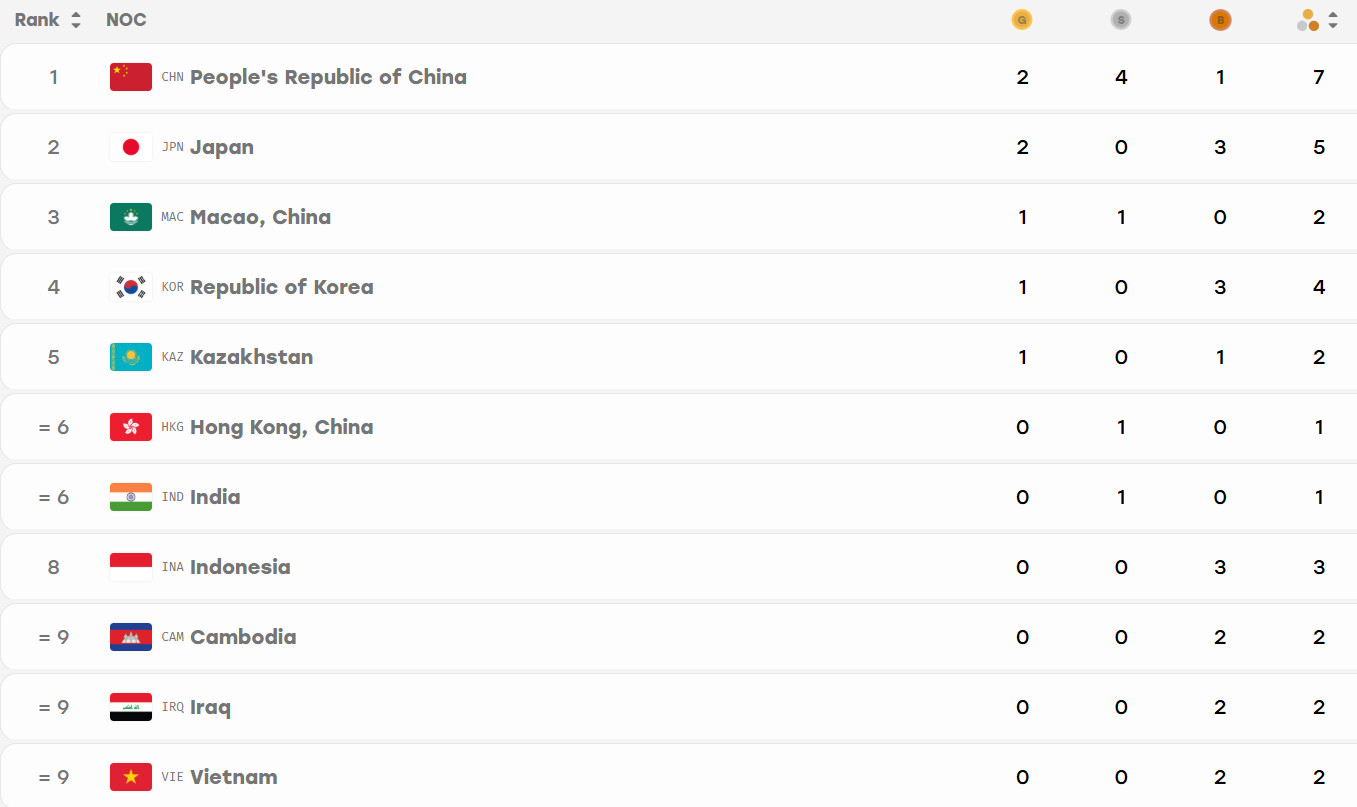This screenshot has height=807, width=1357.
Task: Open the Hong Kong, China link
Action: pyautogui.click(x=282, y=427)
